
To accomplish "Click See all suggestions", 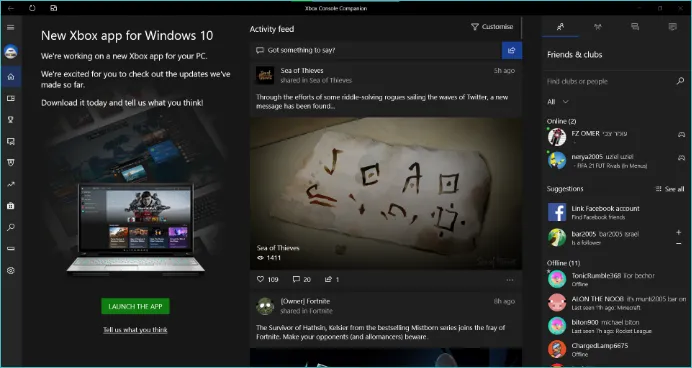I will [x=670, y=189].
